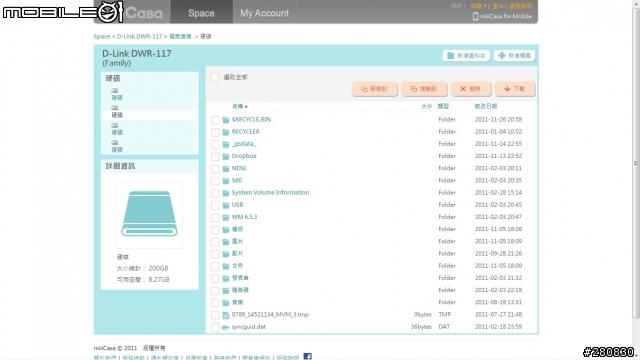640x360 pixels.
Task: Click the USB folder icon
Action: point(226,205)
